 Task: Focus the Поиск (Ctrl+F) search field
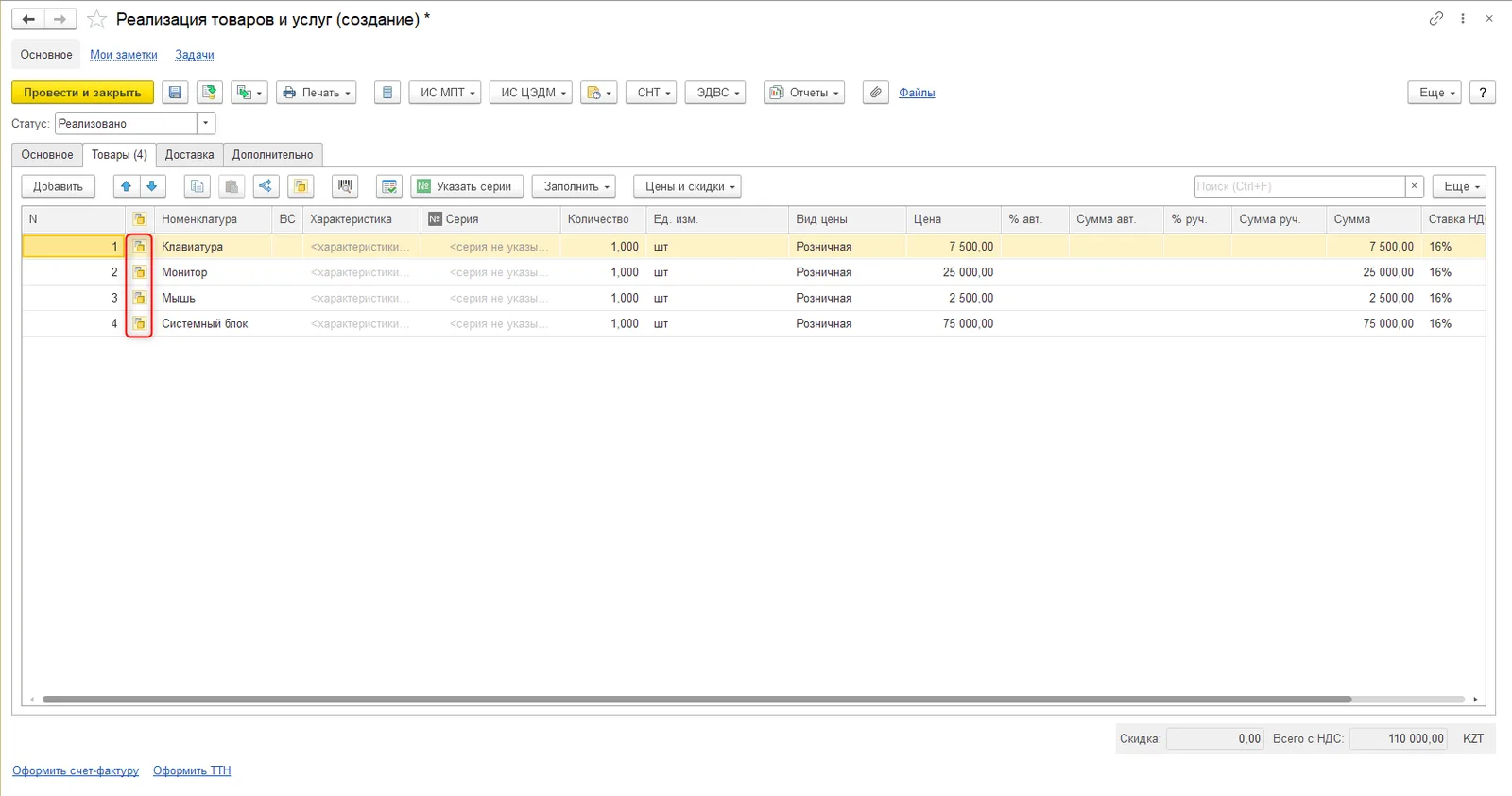pyautogui.click(x=1299, y=186)
